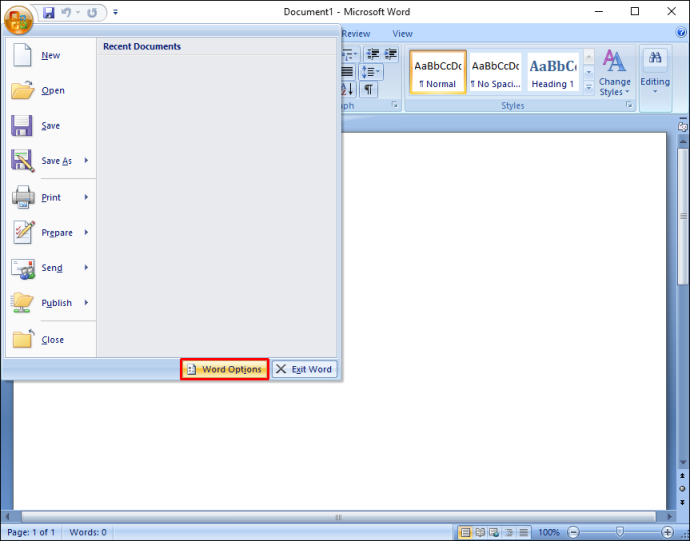Click the horizontal scrollbar right arrow
This screenshot has width=690, height=541.
[x=670, y=517]
